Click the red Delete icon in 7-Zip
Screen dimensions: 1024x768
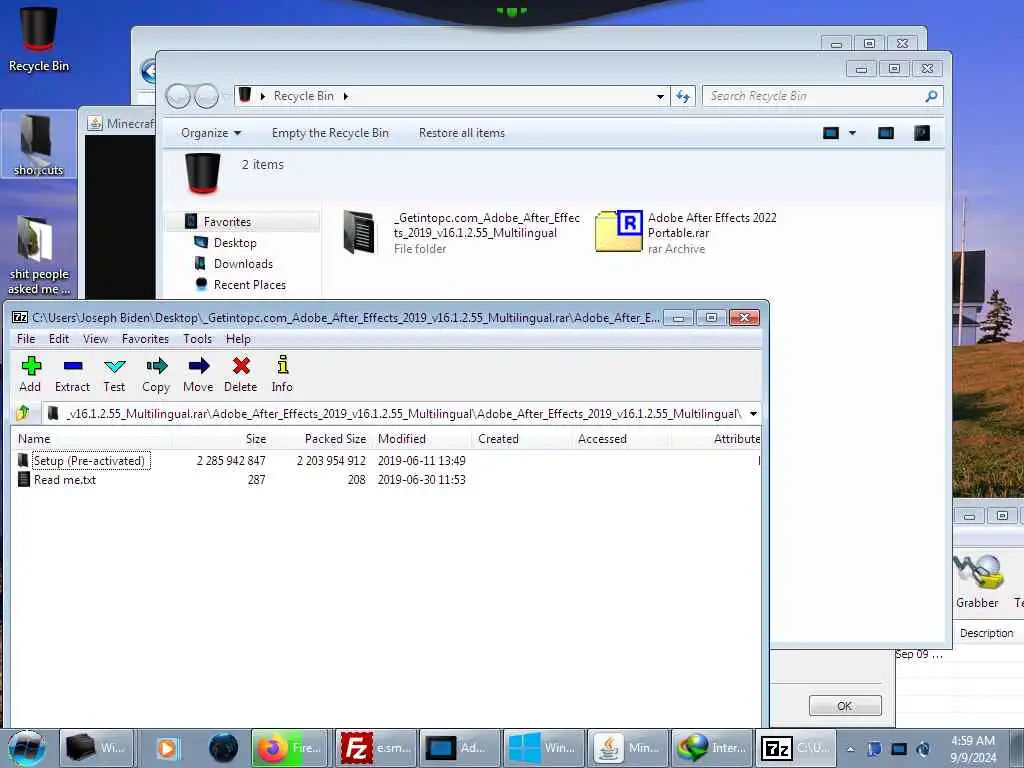(x=240, y=374)
